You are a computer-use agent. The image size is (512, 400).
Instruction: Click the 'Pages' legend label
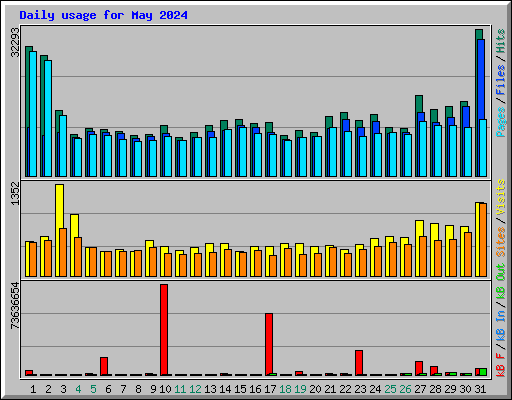pos(501,122)
